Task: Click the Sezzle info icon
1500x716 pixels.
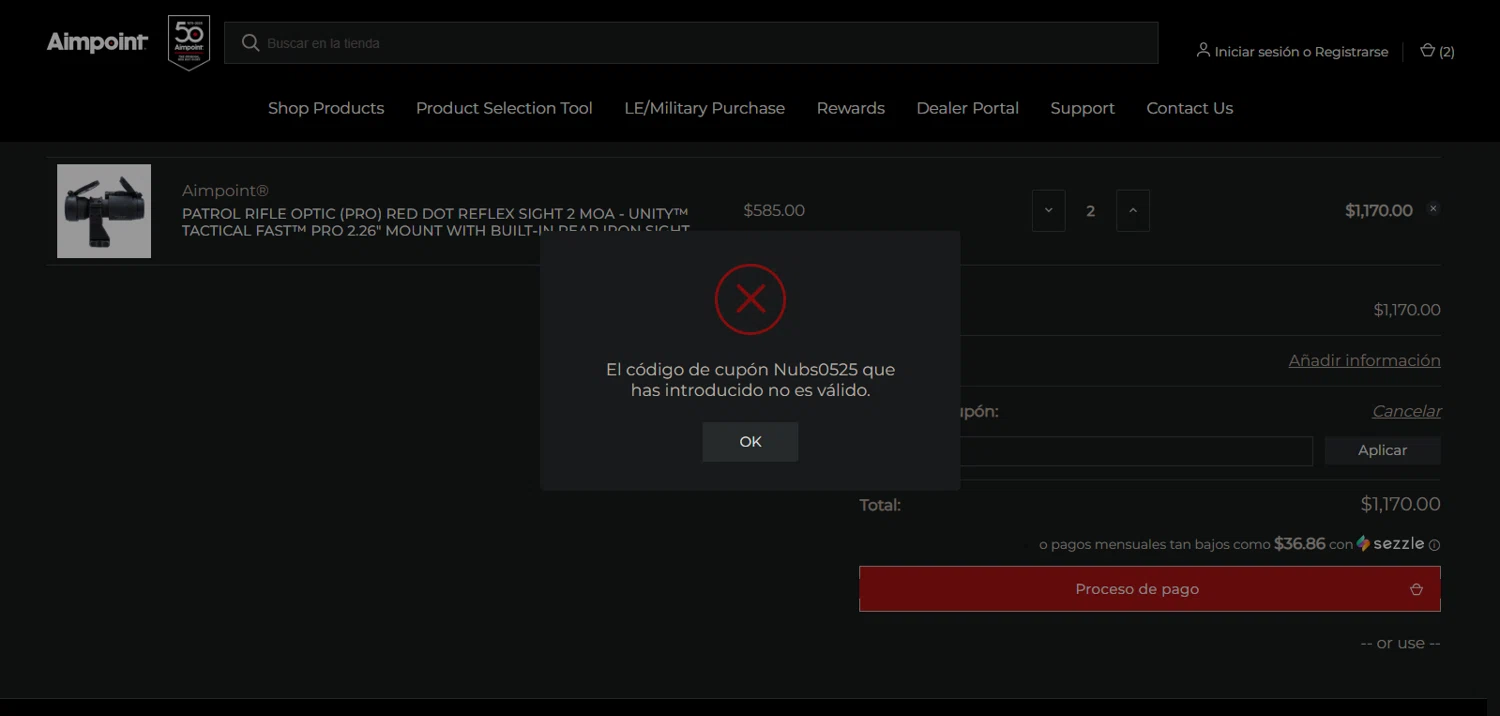Action: 1434,546
